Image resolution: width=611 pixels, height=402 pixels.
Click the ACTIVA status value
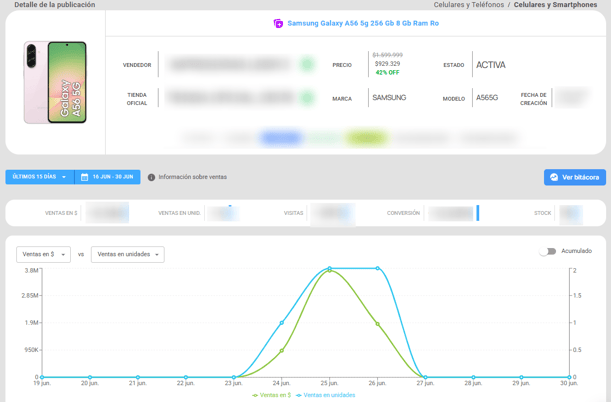491,65
